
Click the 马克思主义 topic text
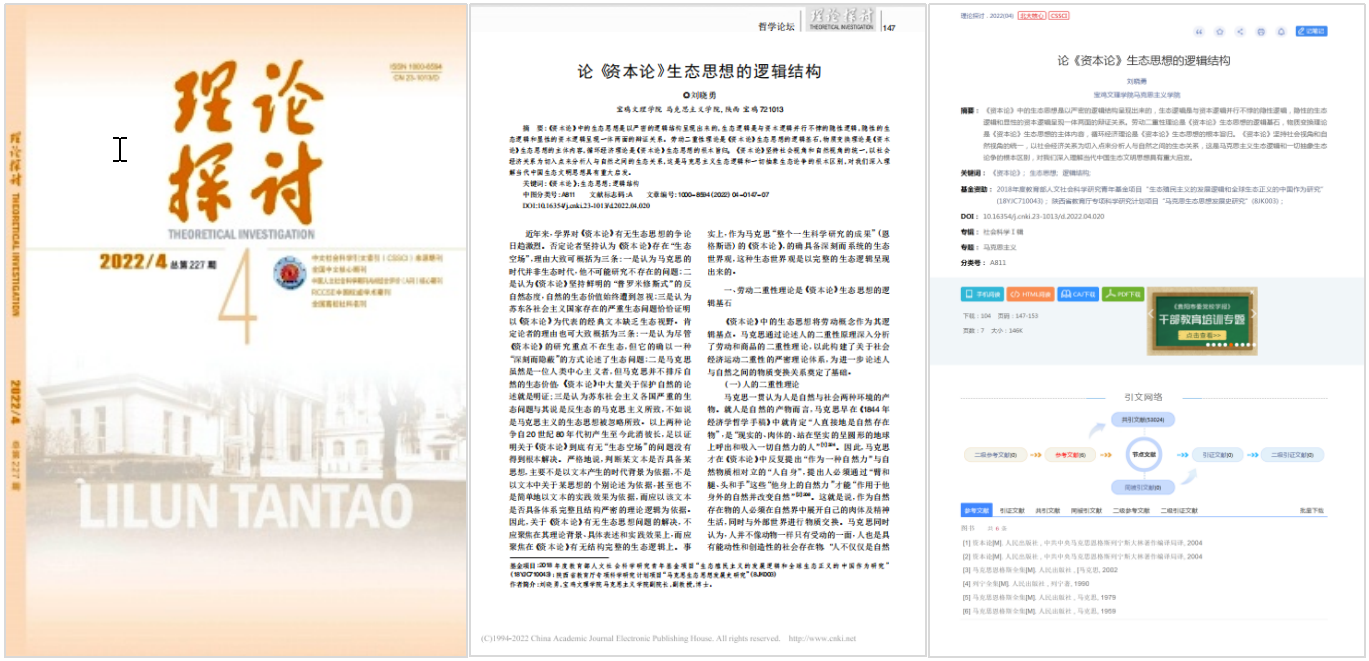(x=1000, y=247)
